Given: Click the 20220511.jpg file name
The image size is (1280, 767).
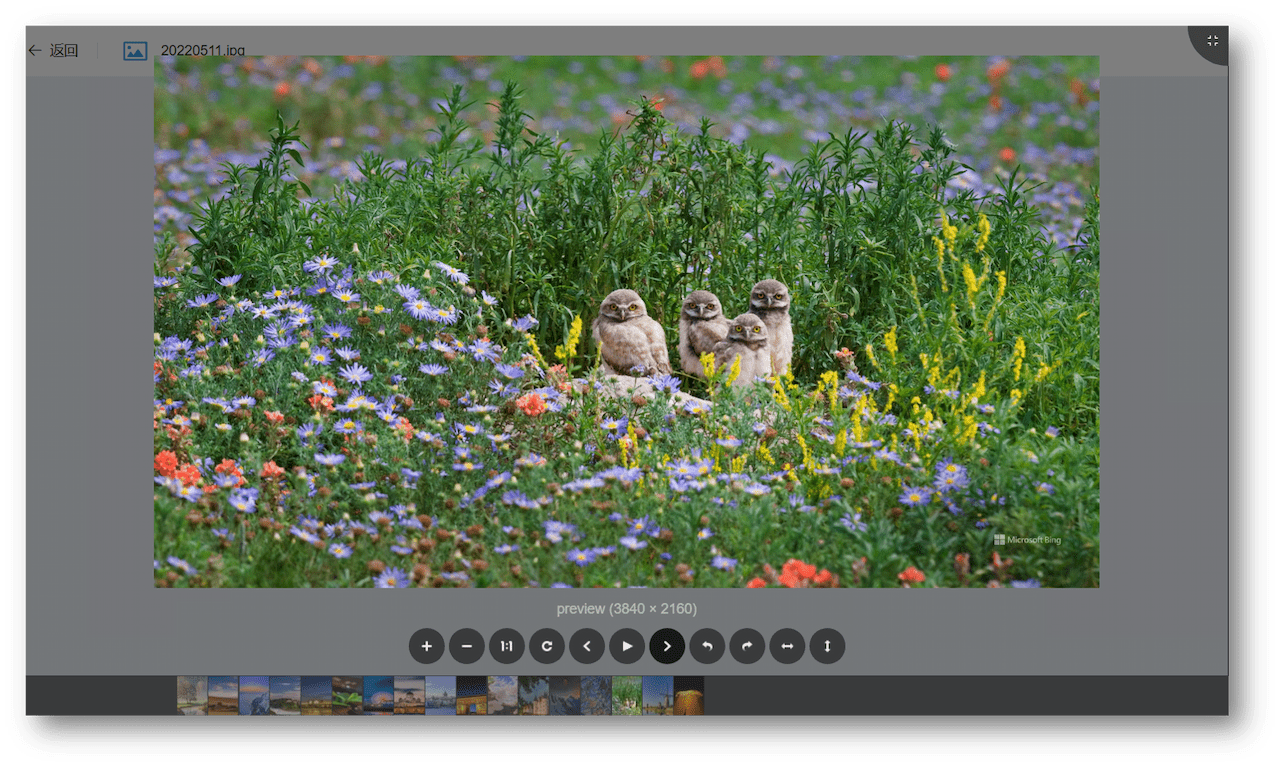Looking at the screenshot, I should pos(203,50).
